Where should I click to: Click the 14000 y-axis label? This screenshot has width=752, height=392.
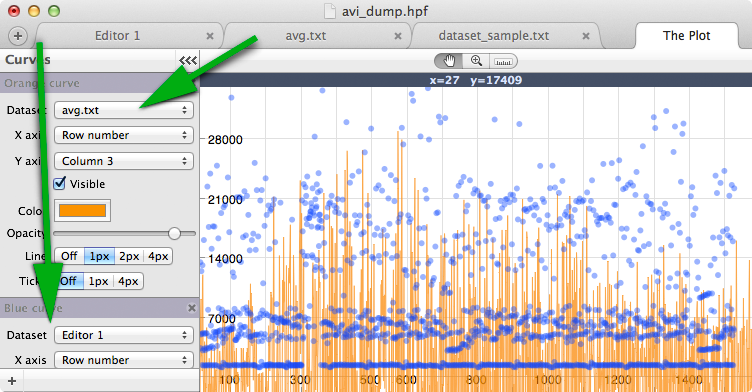[225, 259]
